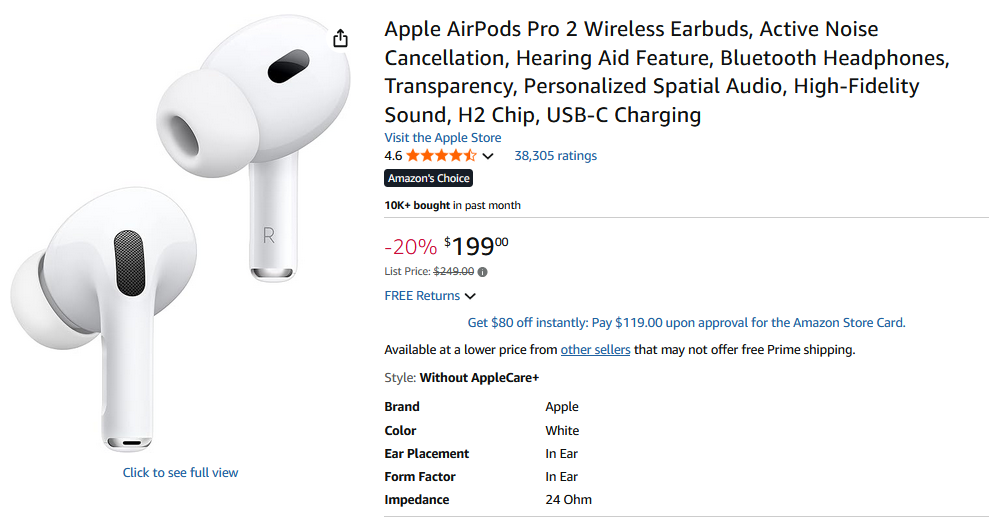
Task: Click the 4.6 rating number
Action: coord(393,156)
